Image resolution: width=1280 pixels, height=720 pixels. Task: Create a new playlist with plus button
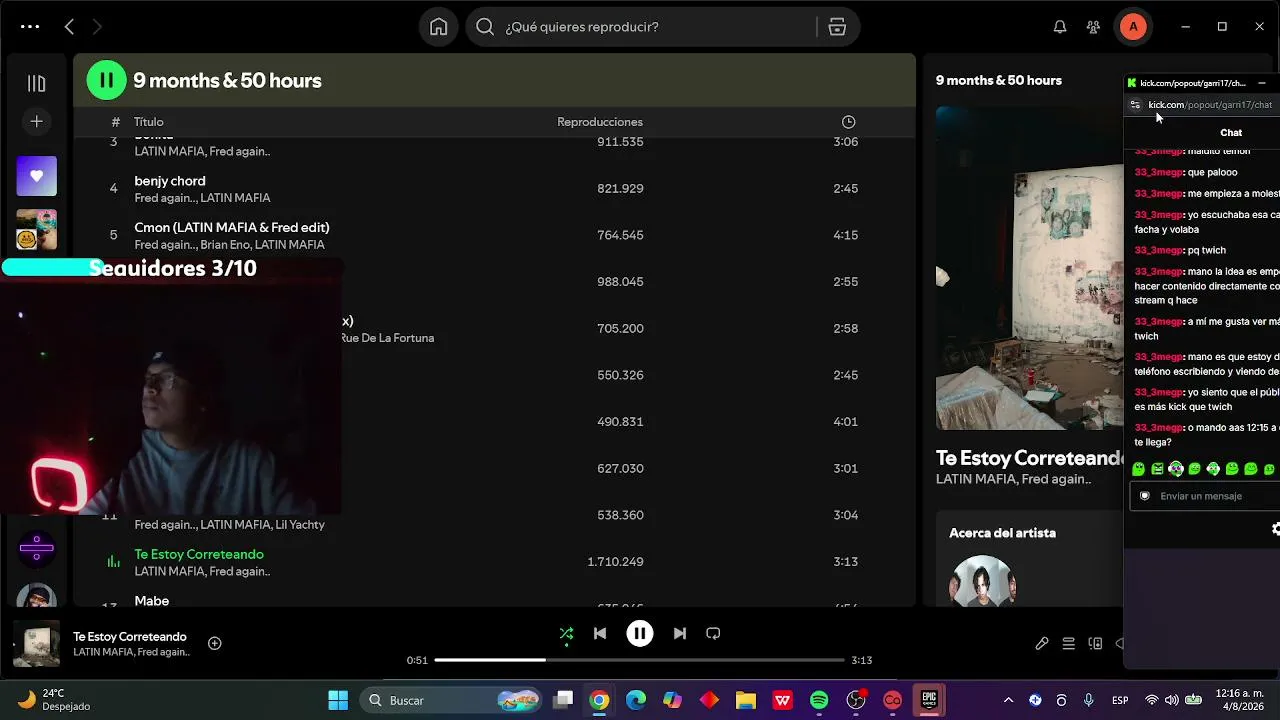pos(36,121)
